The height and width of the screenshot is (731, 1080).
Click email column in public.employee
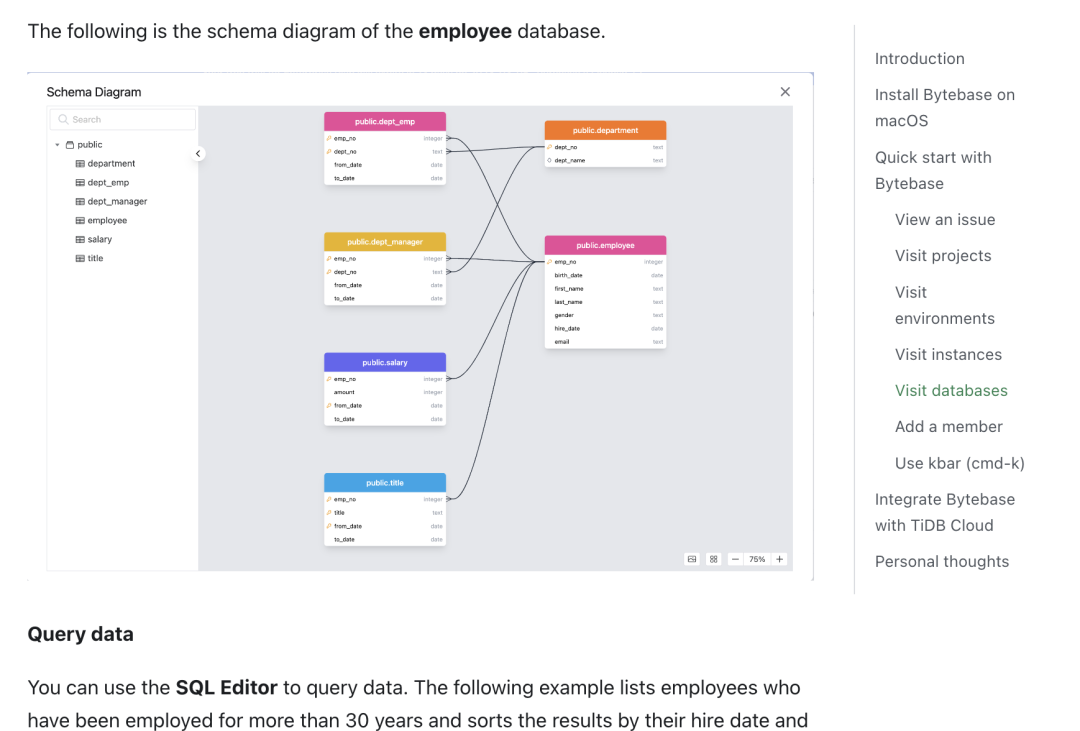click(605, 342)
